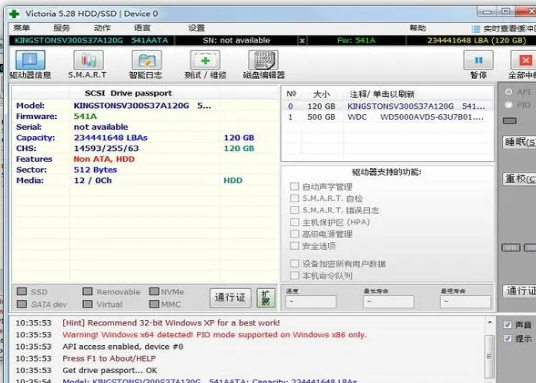Click the 实时查看缓冲 icon in menu bar

tap(475, 29)
